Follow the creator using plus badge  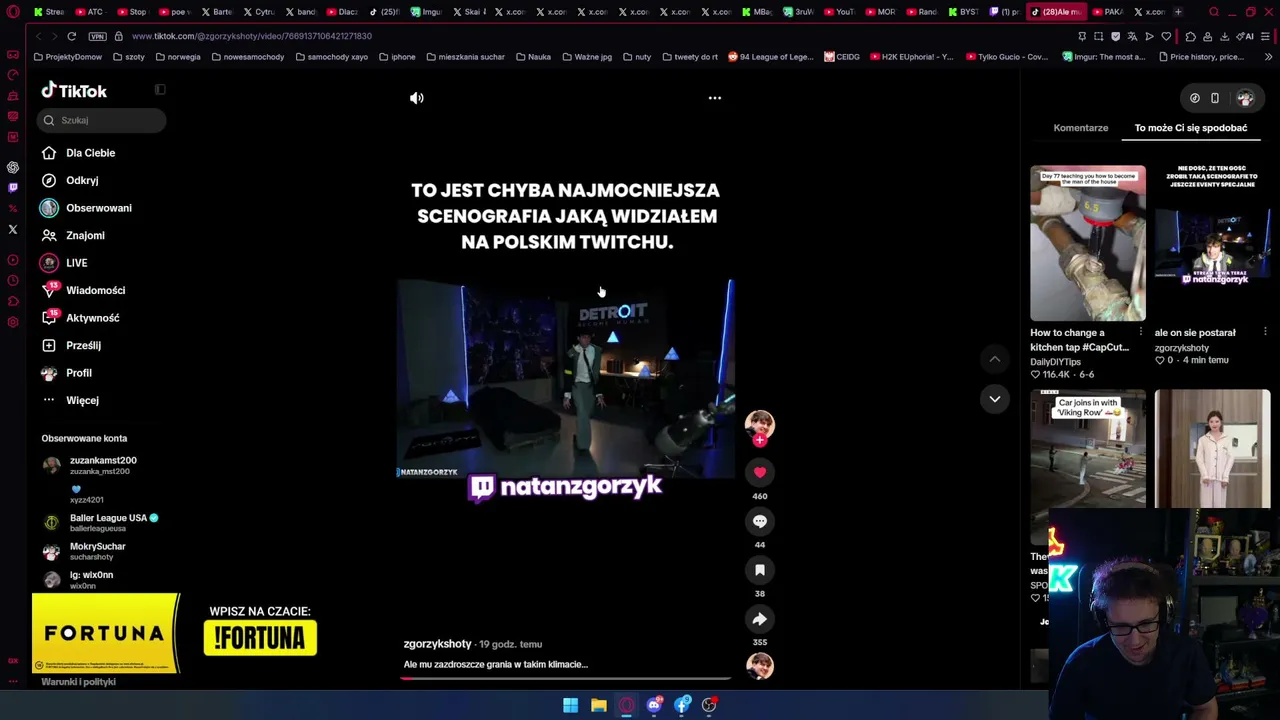(760, 440)
